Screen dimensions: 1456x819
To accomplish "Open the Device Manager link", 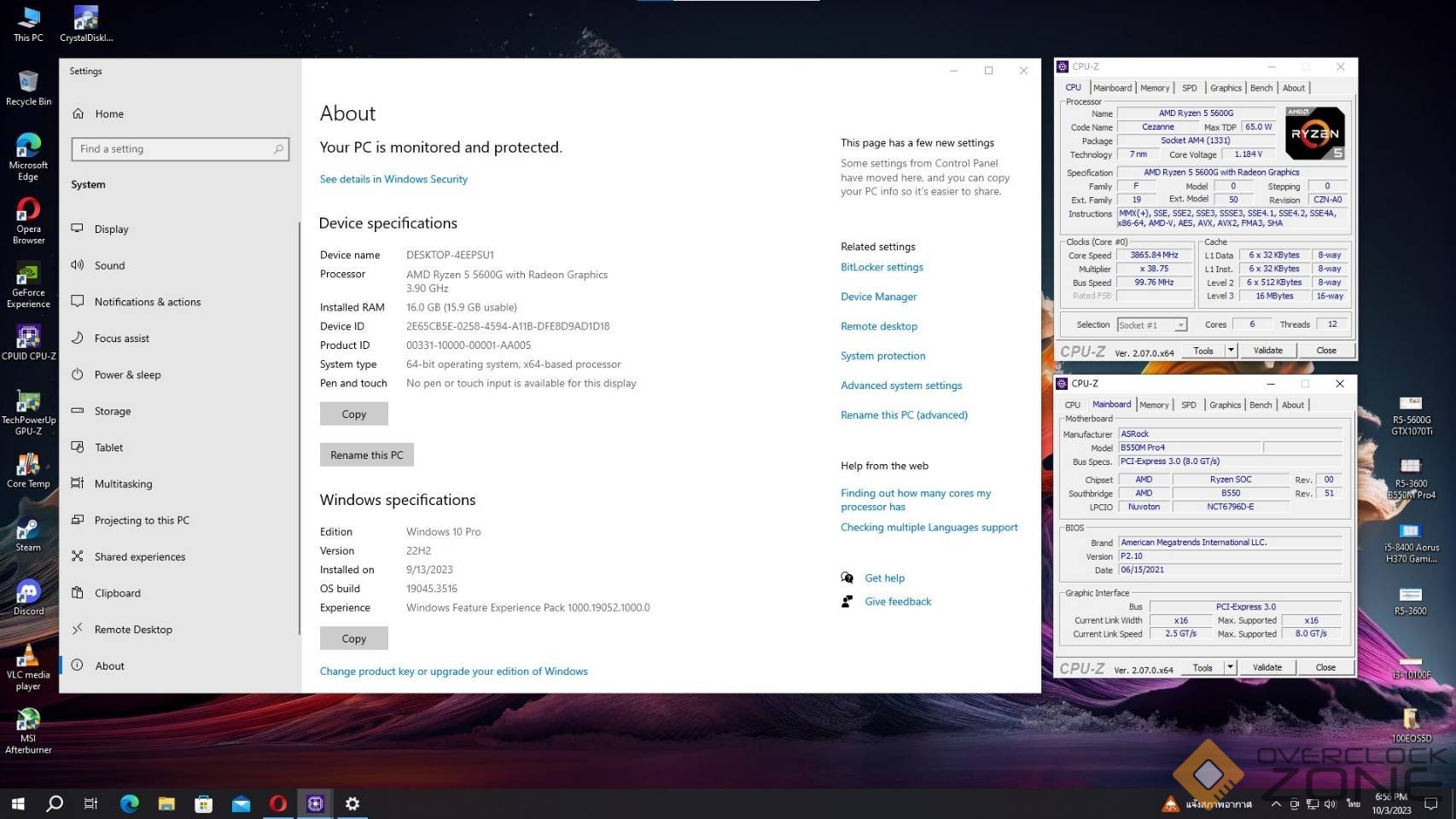I will pos(878,297).
